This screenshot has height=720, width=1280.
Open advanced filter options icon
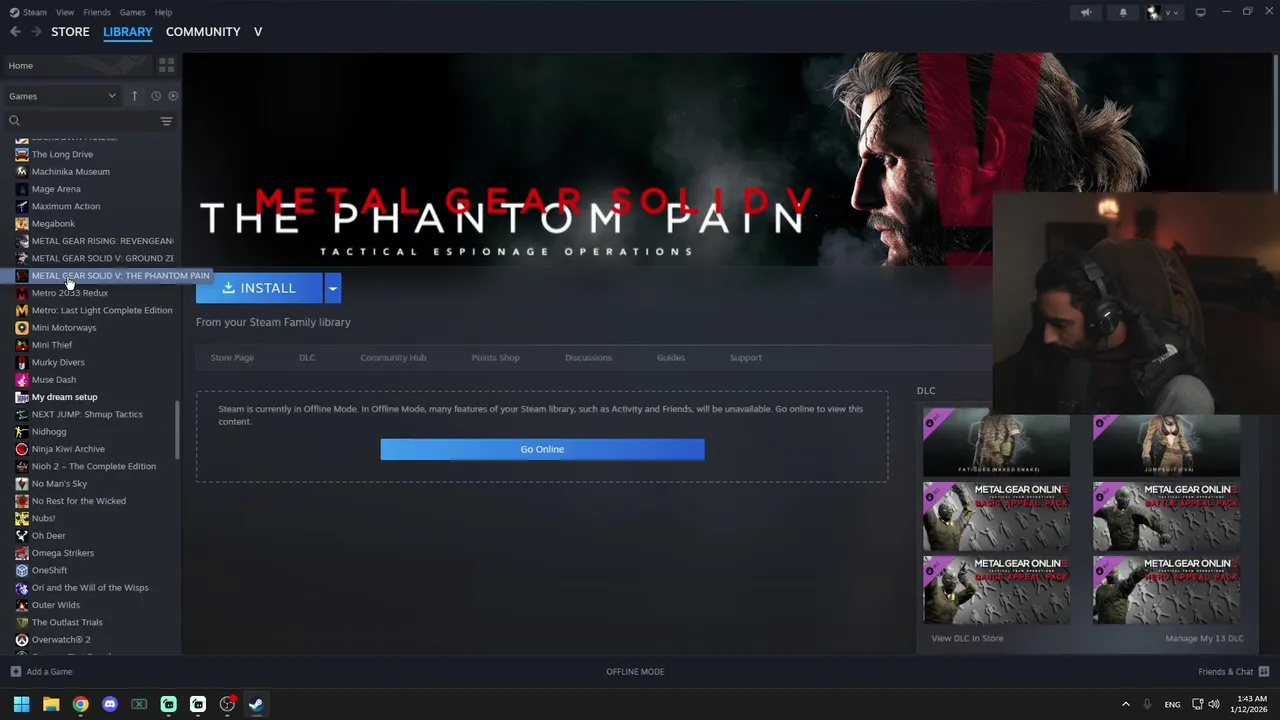pos(166,121)
